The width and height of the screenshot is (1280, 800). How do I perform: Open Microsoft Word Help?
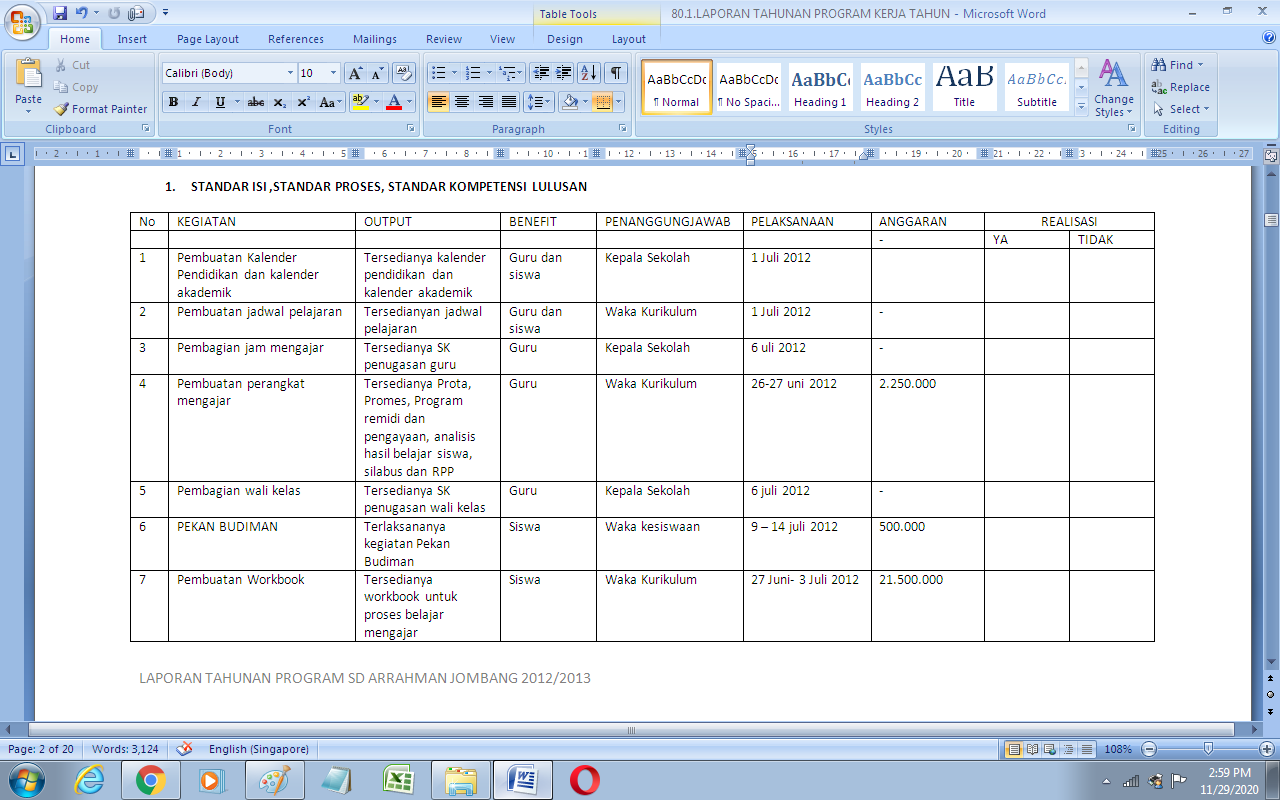(x=1269, y=38)
